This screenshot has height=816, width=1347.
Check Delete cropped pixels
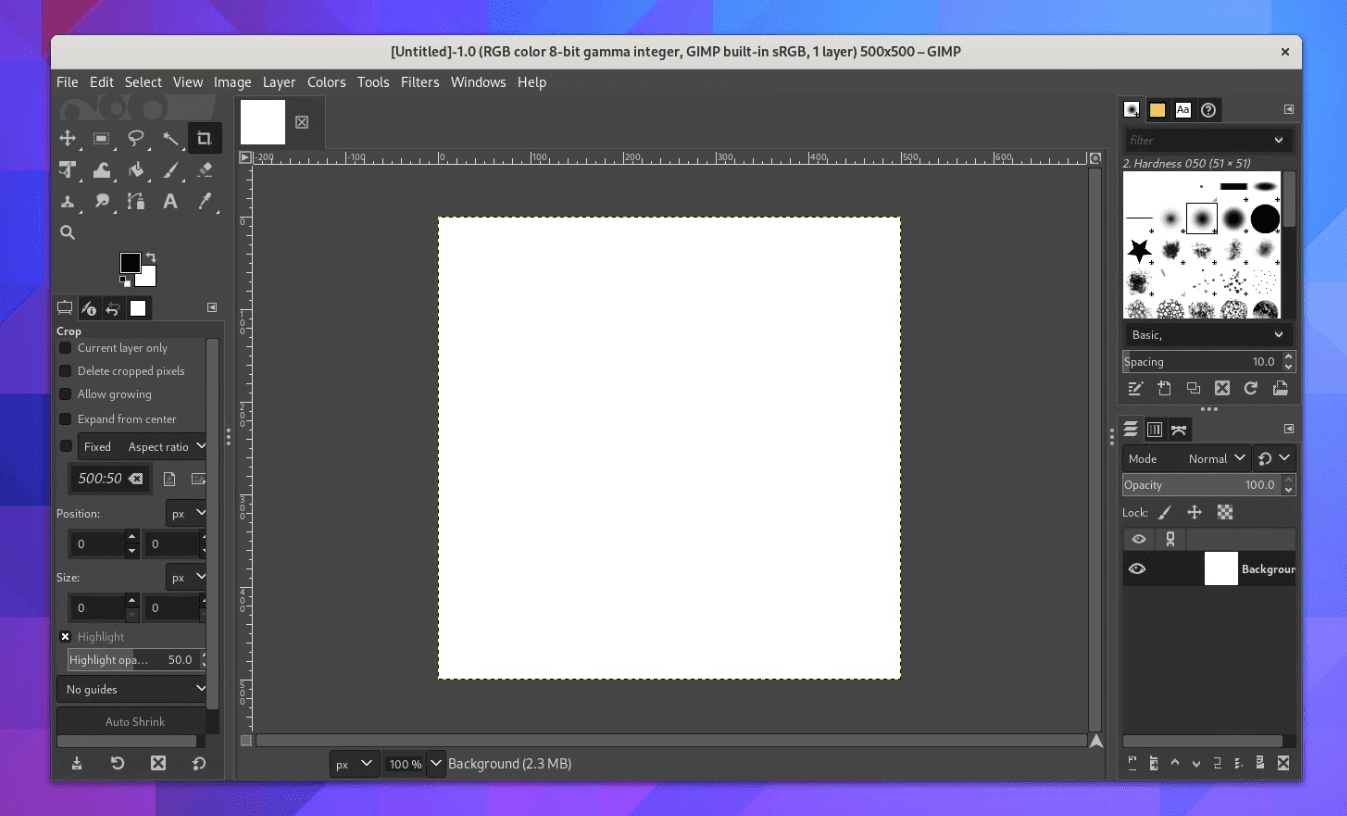click(65, 371)
